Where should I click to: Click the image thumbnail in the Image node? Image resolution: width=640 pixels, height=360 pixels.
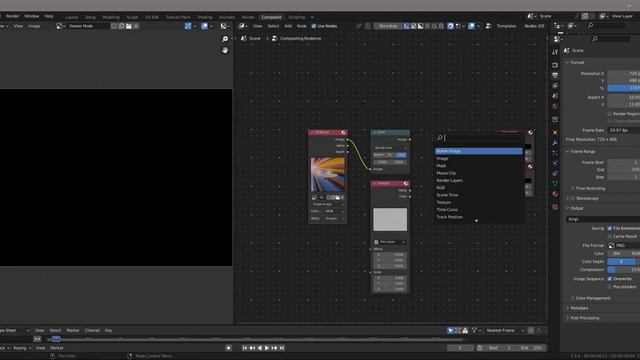point(328,174)
